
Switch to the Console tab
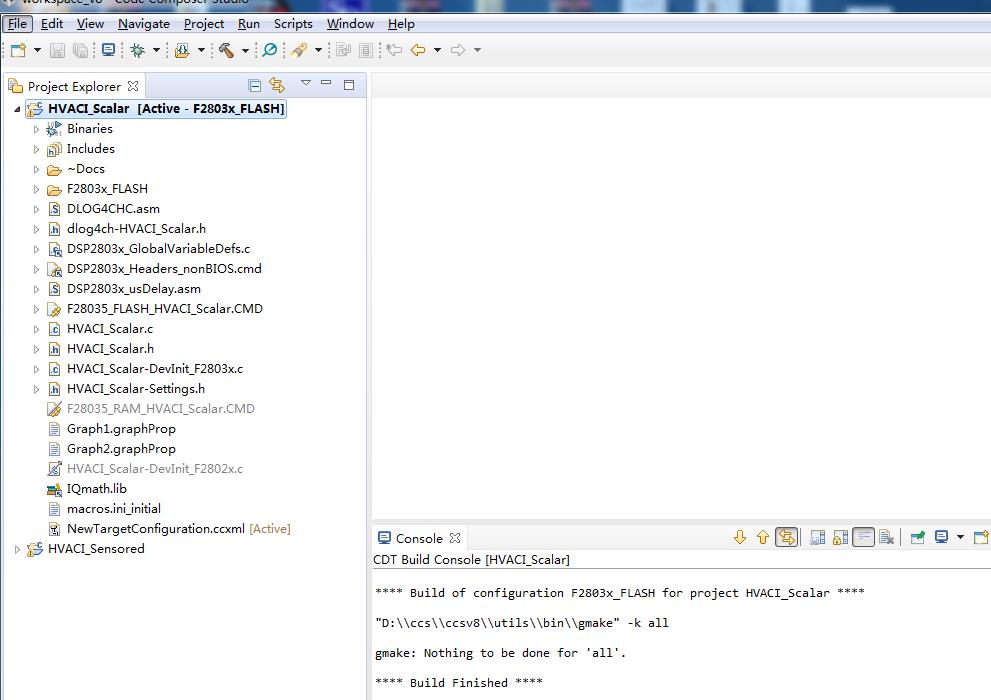pyautogui.click(x=418, y=537)
